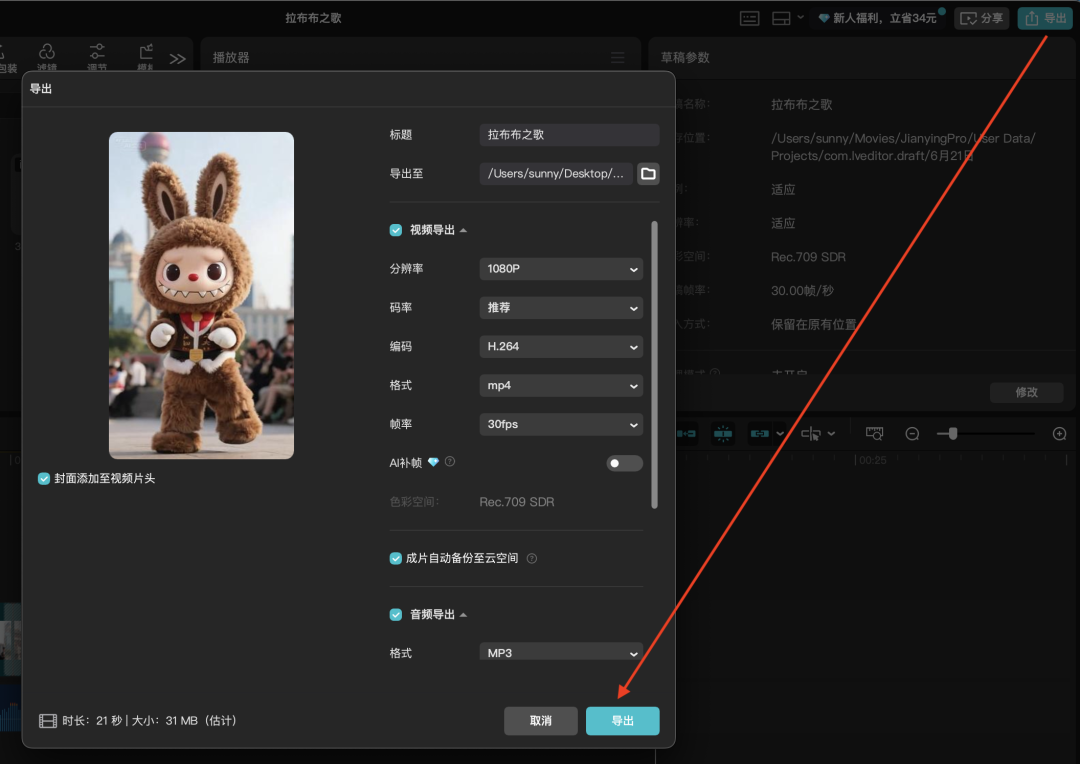This screenshot has height=764, width=1080.
Task: Click the timeline zoom-out magnifier icon
Action: pos(912,433)
